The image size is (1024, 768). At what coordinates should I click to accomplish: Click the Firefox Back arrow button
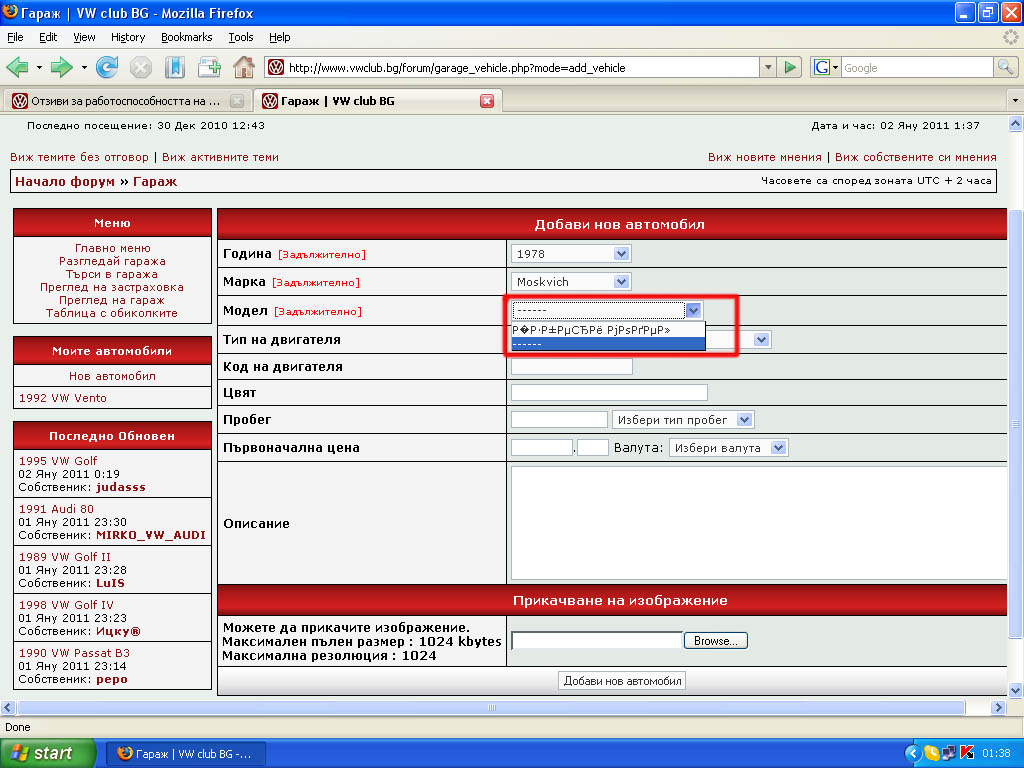pyautogui.click(x=18, y=67)
